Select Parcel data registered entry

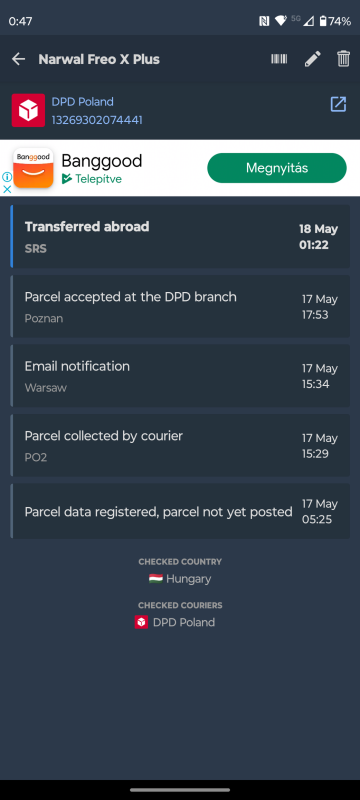coord(180,511)
